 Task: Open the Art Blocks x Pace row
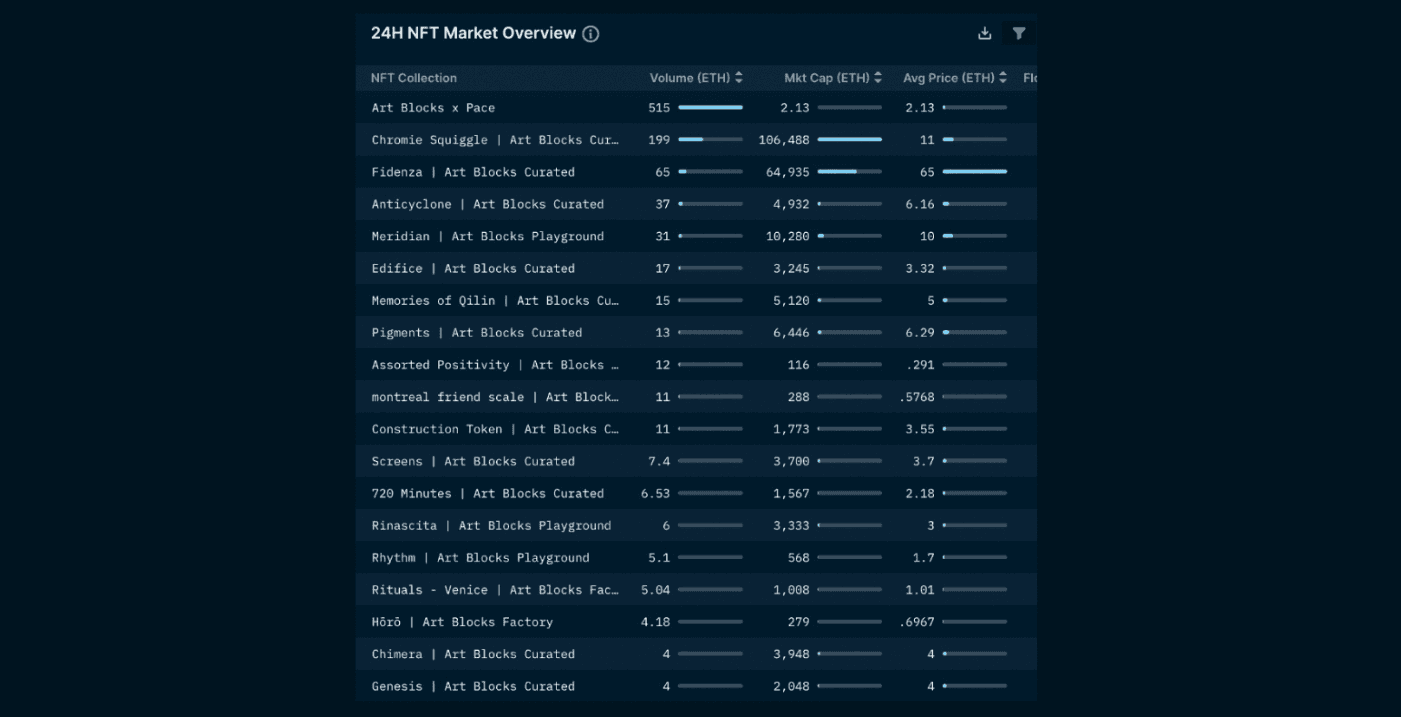[696, 108]
